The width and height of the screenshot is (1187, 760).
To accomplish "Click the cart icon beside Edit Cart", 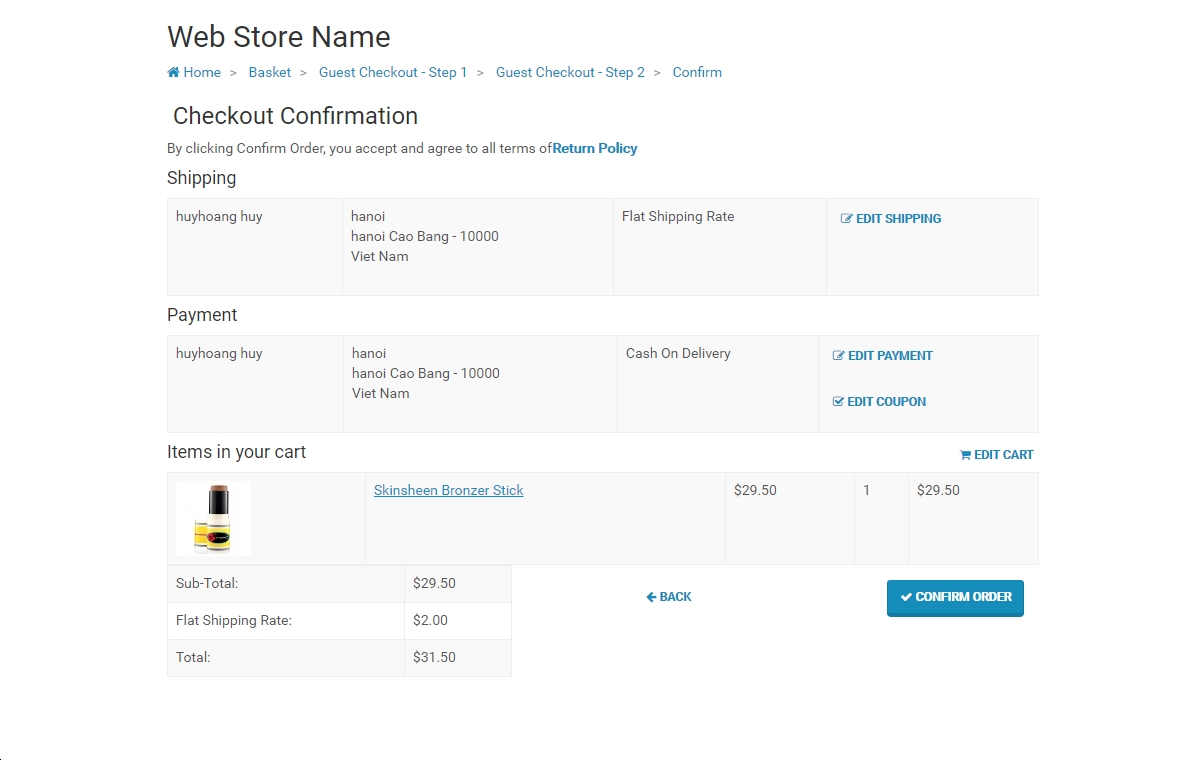I will click(965, 455).
